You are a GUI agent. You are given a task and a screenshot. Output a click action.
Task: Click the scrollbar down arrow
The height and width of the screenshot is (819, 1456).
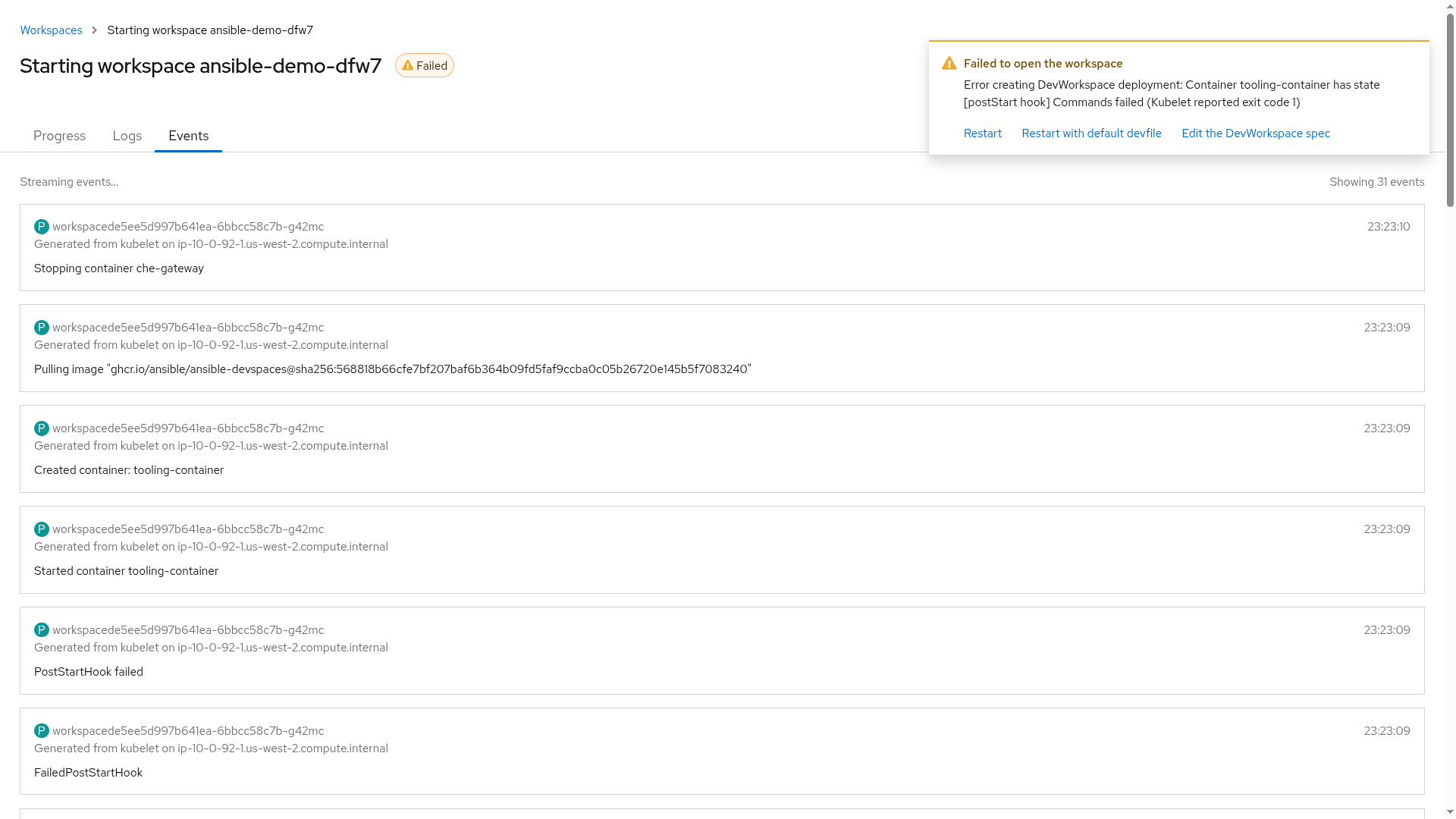[1450, 812]
